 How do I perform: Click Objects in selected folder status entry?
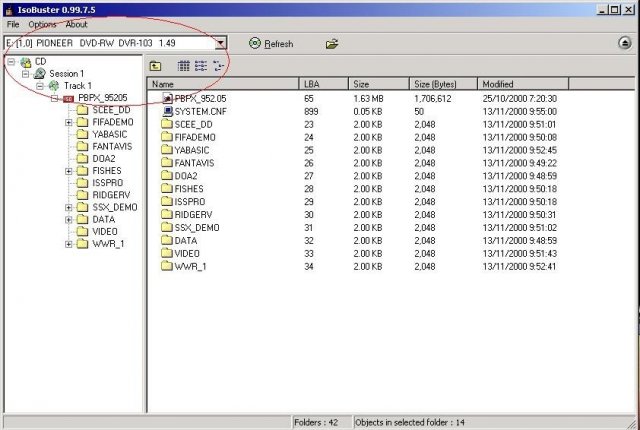410,423
